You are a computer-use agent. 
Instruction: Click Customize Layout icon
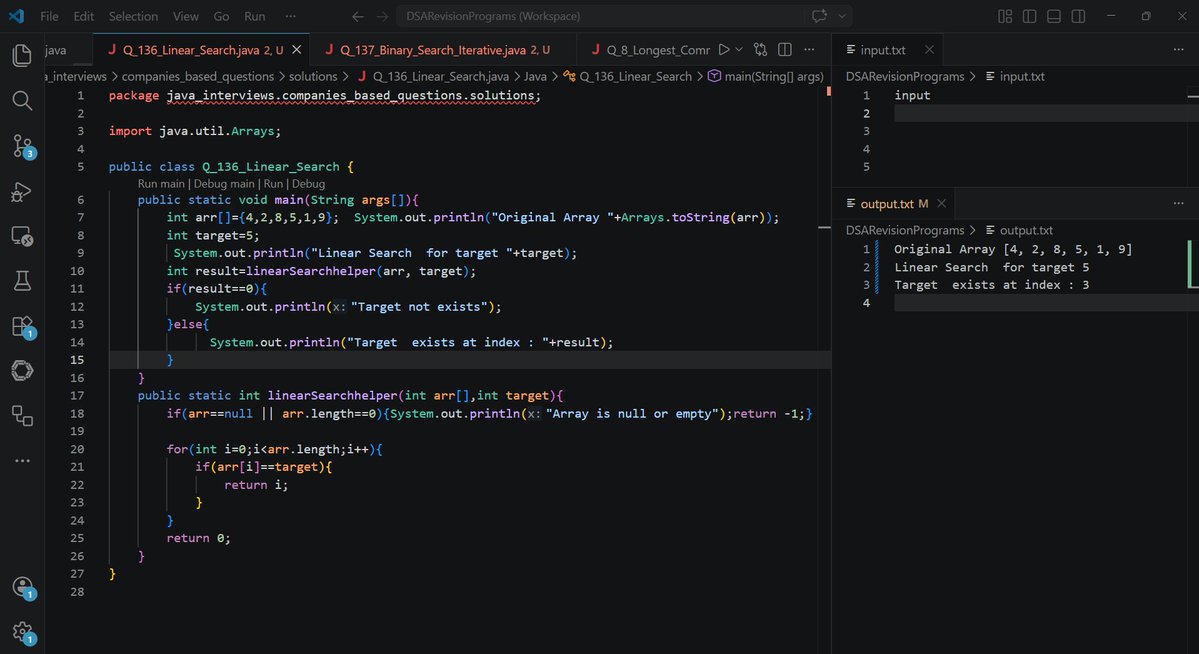(1005, 16)
